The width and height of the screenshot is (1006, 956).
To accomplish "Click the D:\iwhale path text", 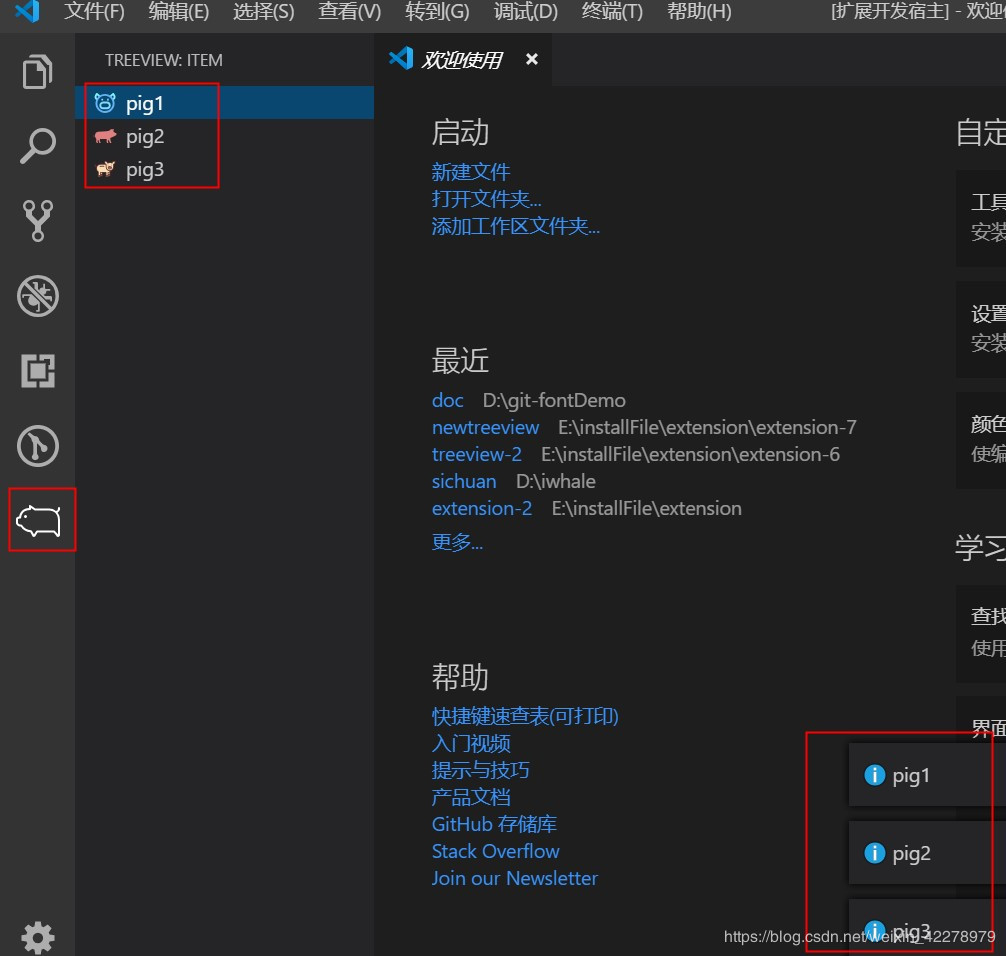I will point(556,481).
